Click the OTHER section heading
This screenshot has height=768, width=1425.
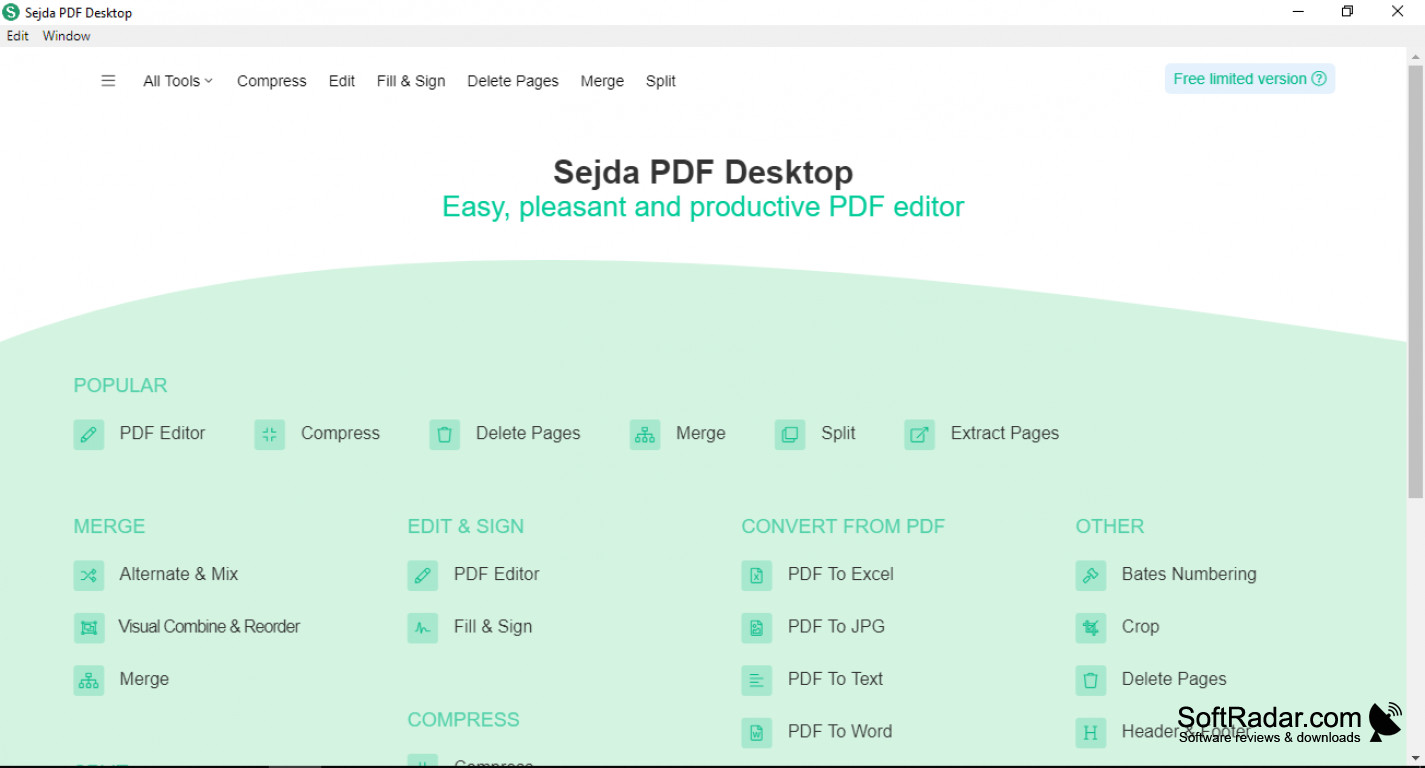pyautogui.click(x=1110, y=527)
